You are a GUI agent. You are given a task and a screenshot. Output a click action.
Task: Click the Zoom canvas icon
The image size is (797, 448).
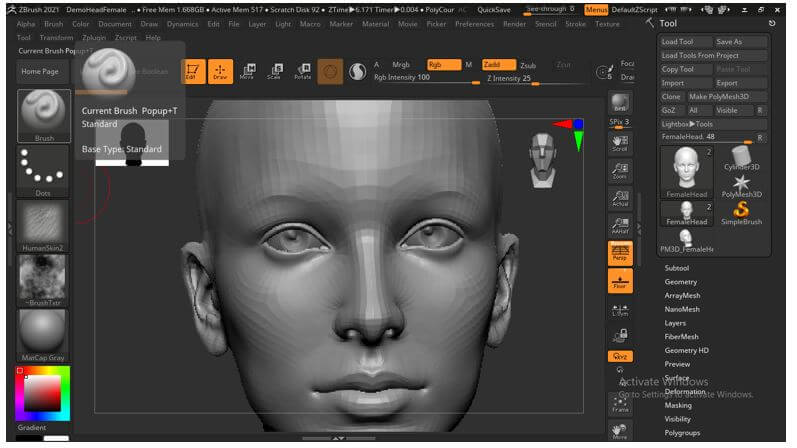coord(620,171)
